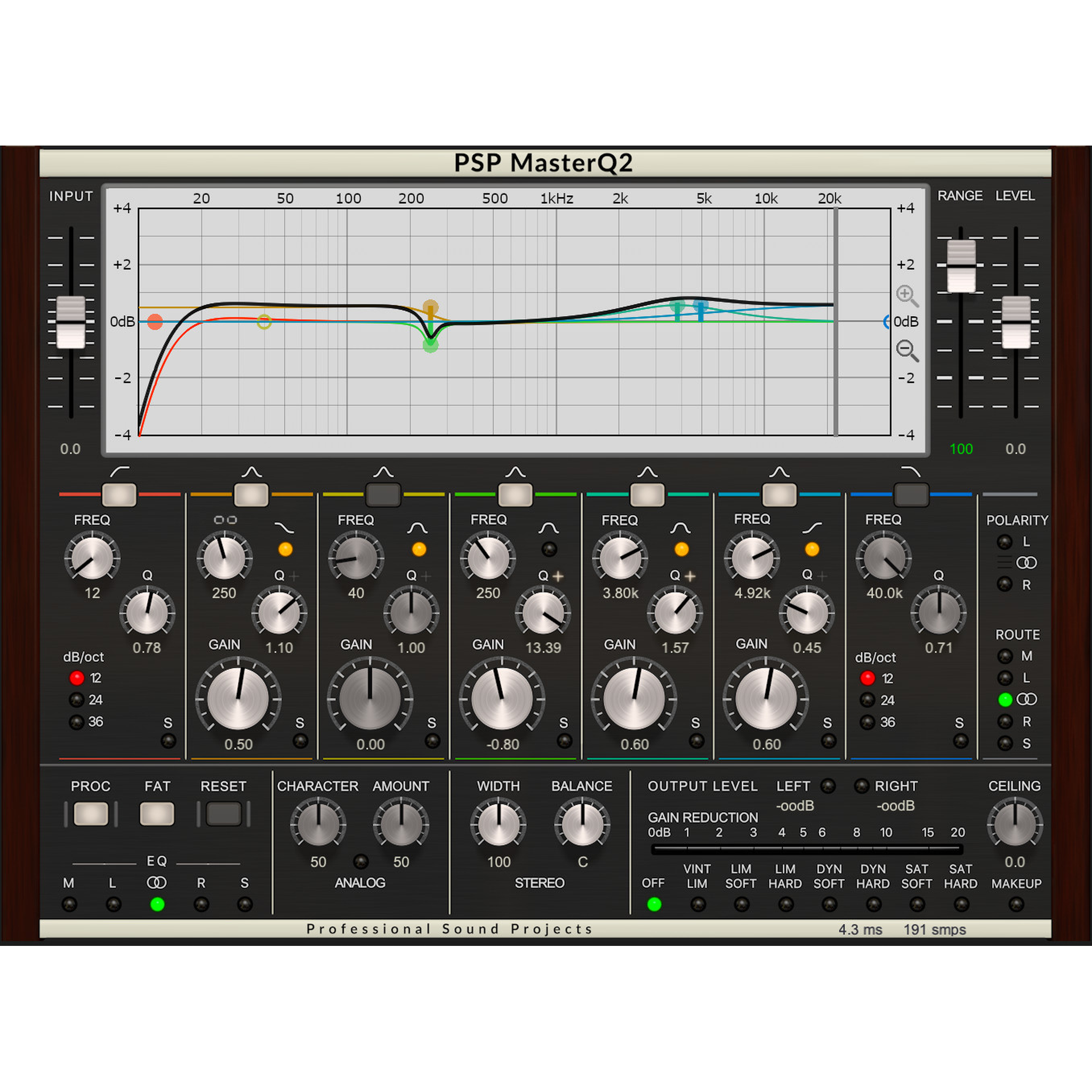Click bell shape icon on 3.80k band
Screen dimensions: 1092x1092
click(680, 528)
